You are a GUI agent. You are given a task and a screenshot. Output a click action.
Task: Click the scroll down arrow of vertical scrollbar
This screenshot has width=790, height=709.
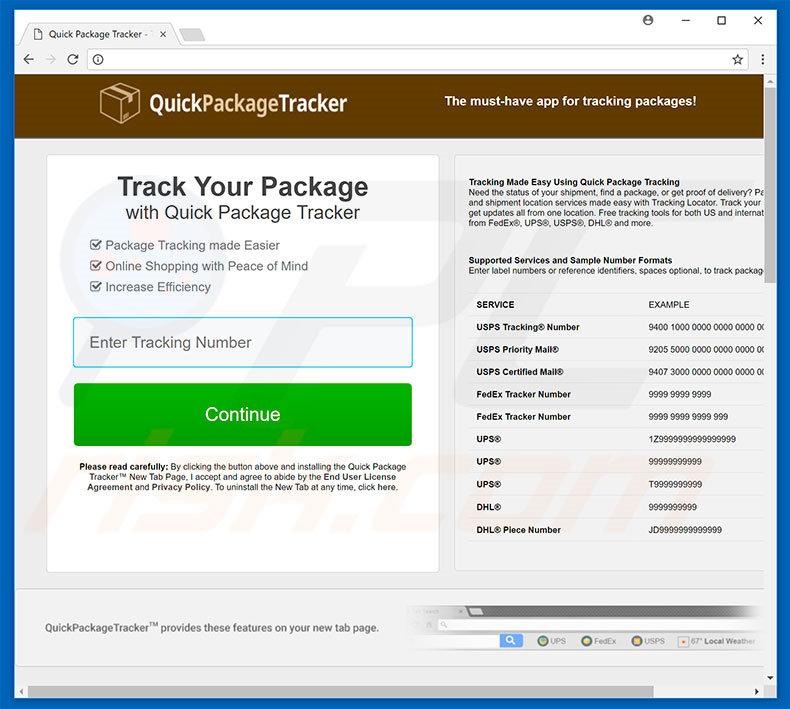[770, 678]
